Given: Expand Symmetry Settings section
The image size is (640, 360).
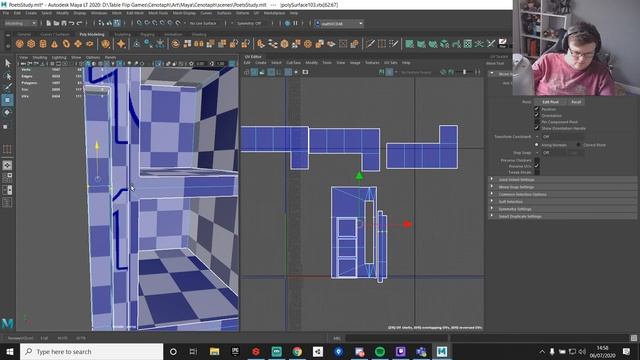Looking at the screenshot, I should pyautogui.click(x=562, y=209).
